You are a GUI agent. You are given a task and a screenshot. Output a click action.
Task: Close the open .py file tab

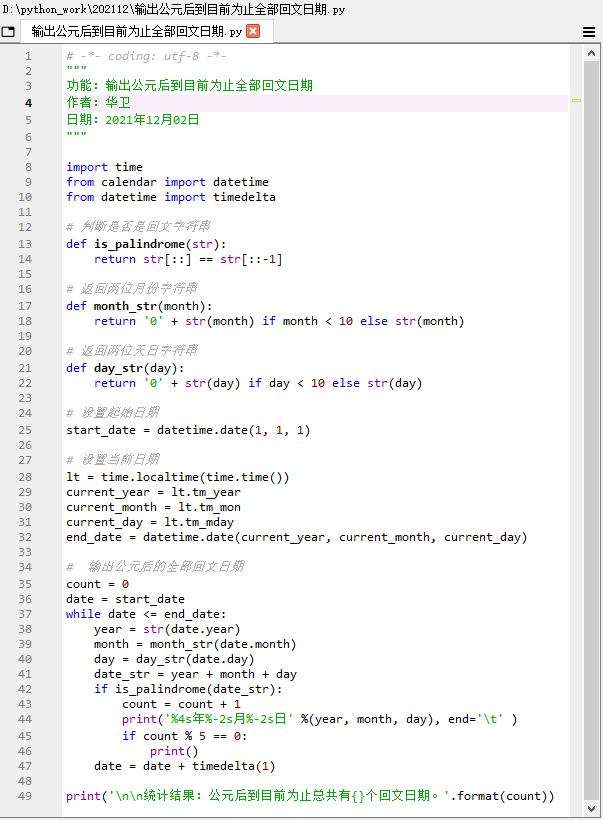[x=253, y=31]
